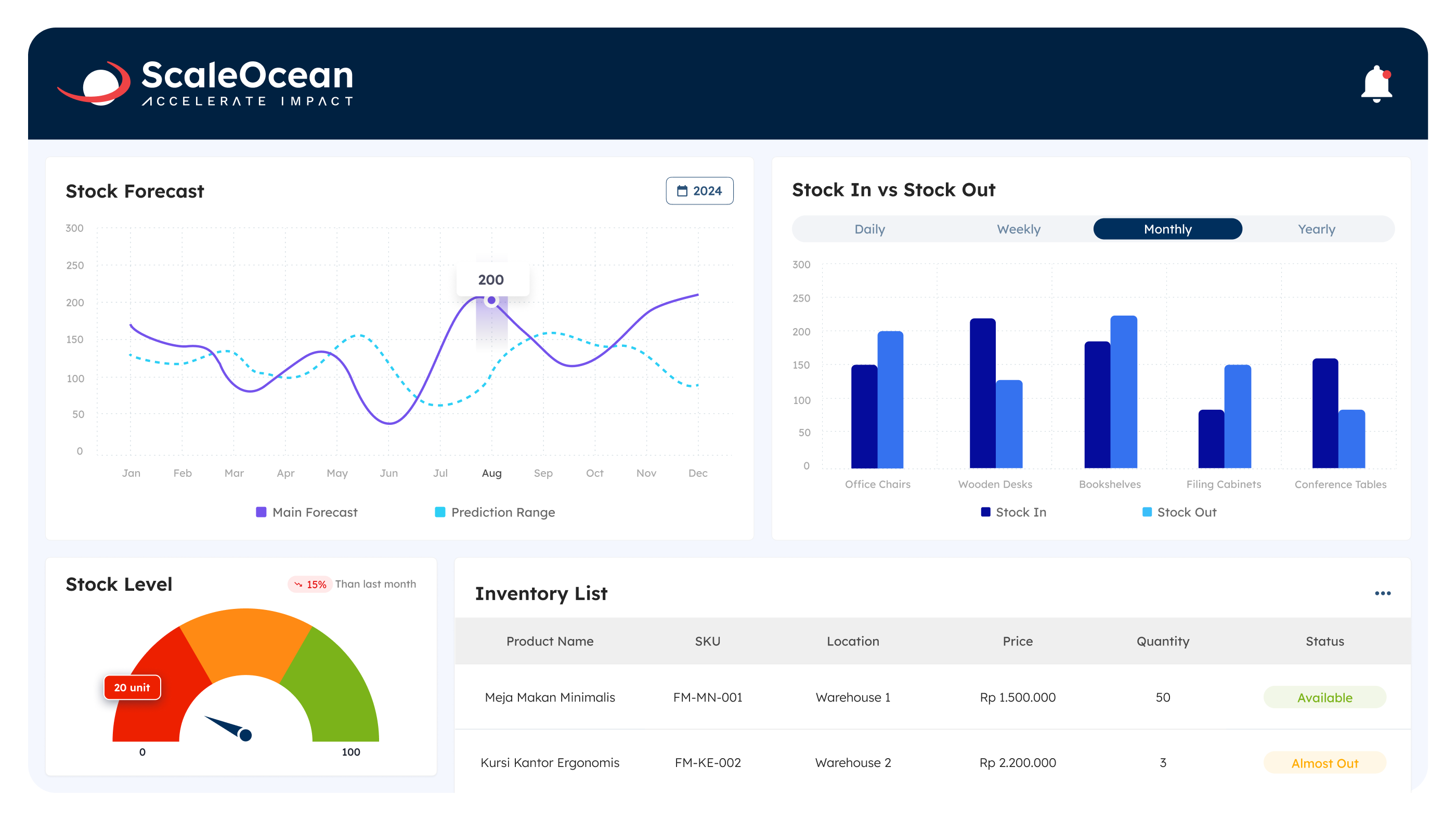Select the Meja Makan Minimalis row

550,697
